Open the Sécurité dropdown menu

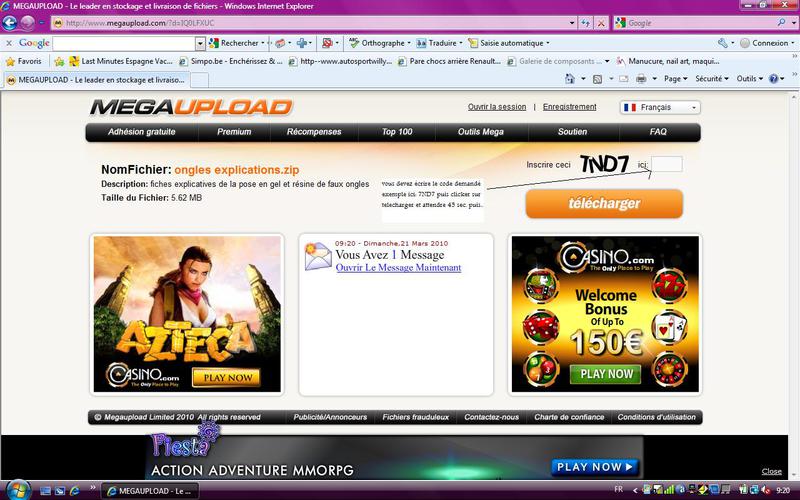pyautogui.click(x=712, y=78)
